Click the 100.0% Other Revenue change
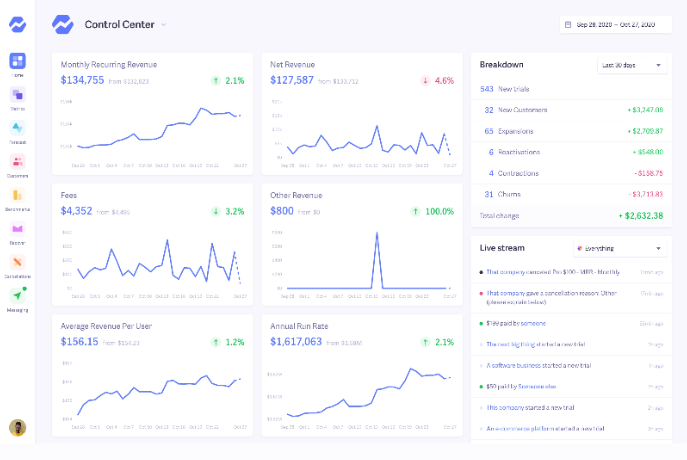The height and width of the screenshot is (460, 687). pyautogui.click(x=439, y=212)
